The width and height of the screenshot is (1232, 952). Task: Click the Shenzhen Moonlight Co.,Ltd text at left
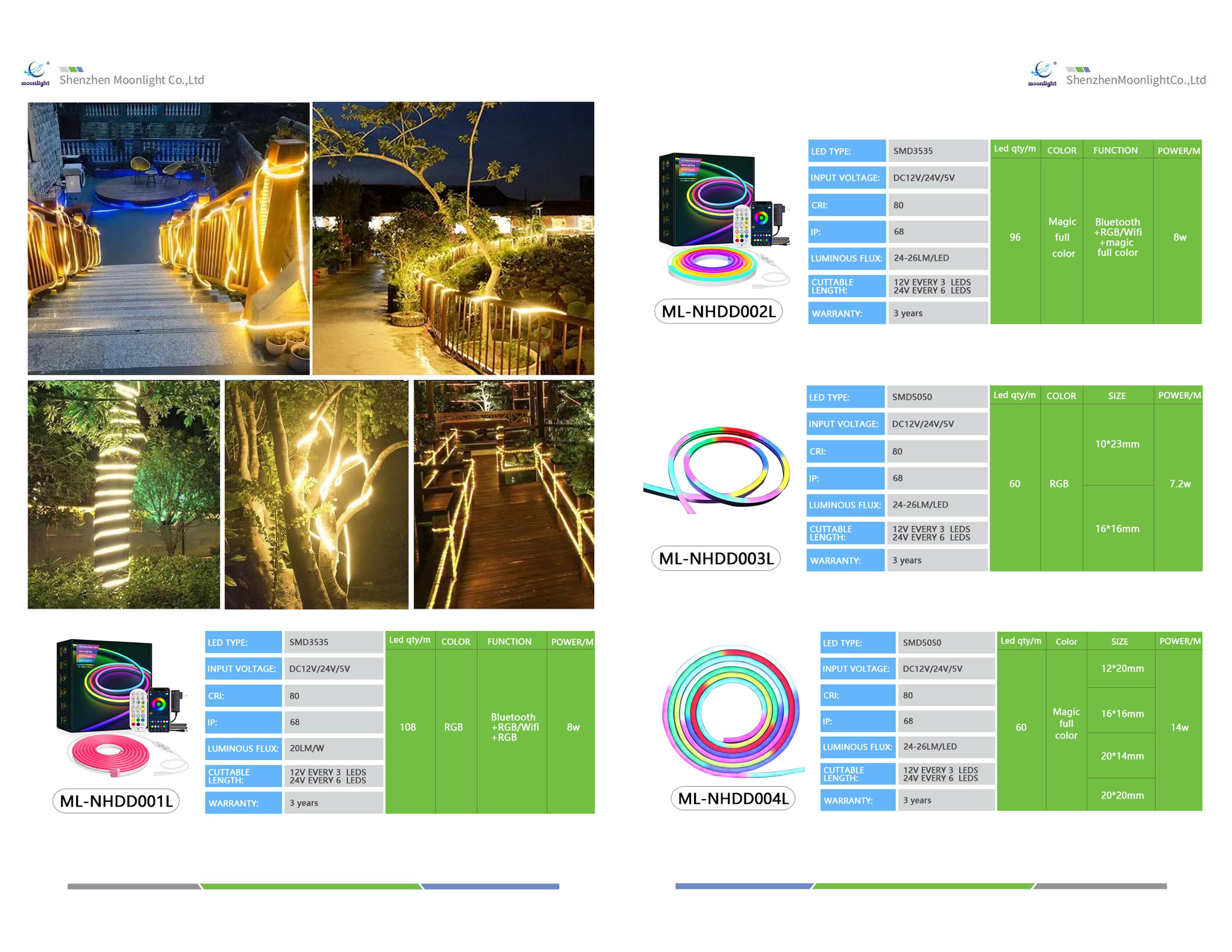[x=131, y=80]
